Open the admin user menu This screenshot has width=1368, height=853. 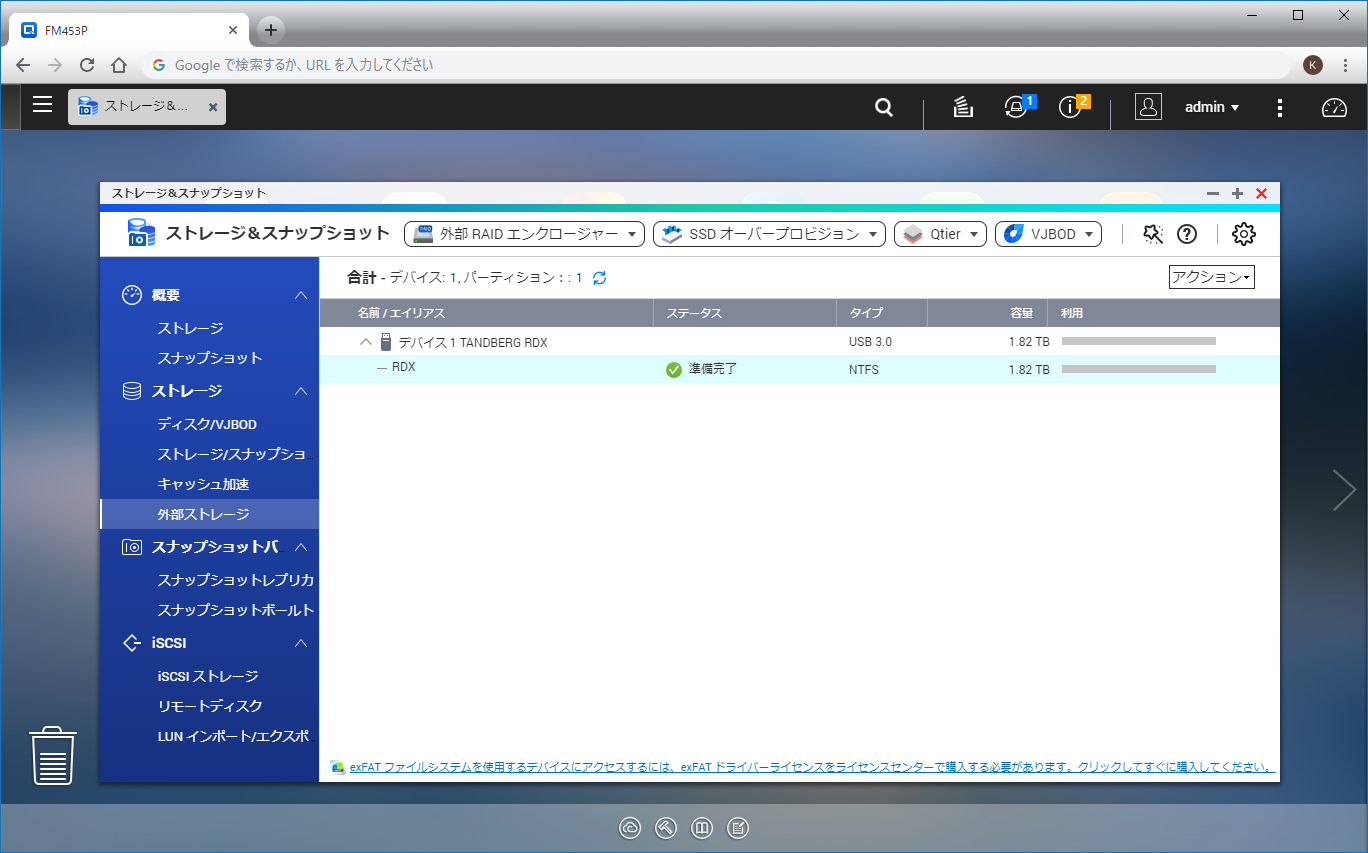tap(1212, 107)
